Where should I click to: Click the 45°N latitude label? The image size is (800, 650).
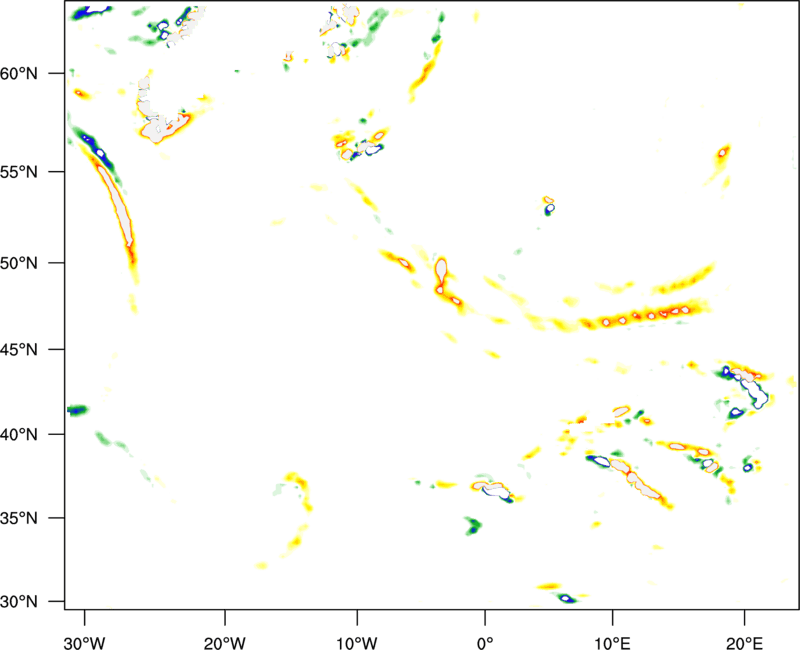(19, 349)
